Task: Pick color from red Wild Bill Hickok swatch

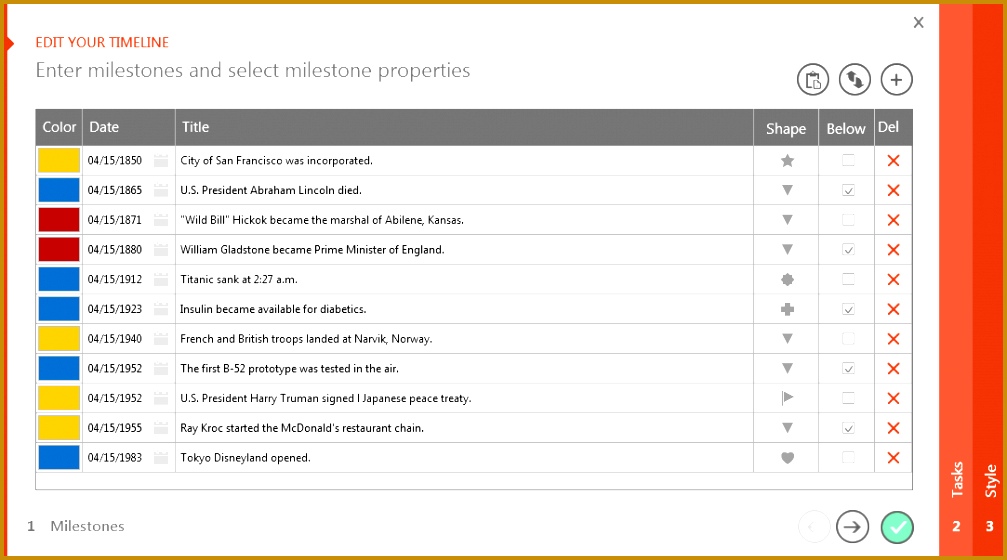Action: (x=59, y=220)
